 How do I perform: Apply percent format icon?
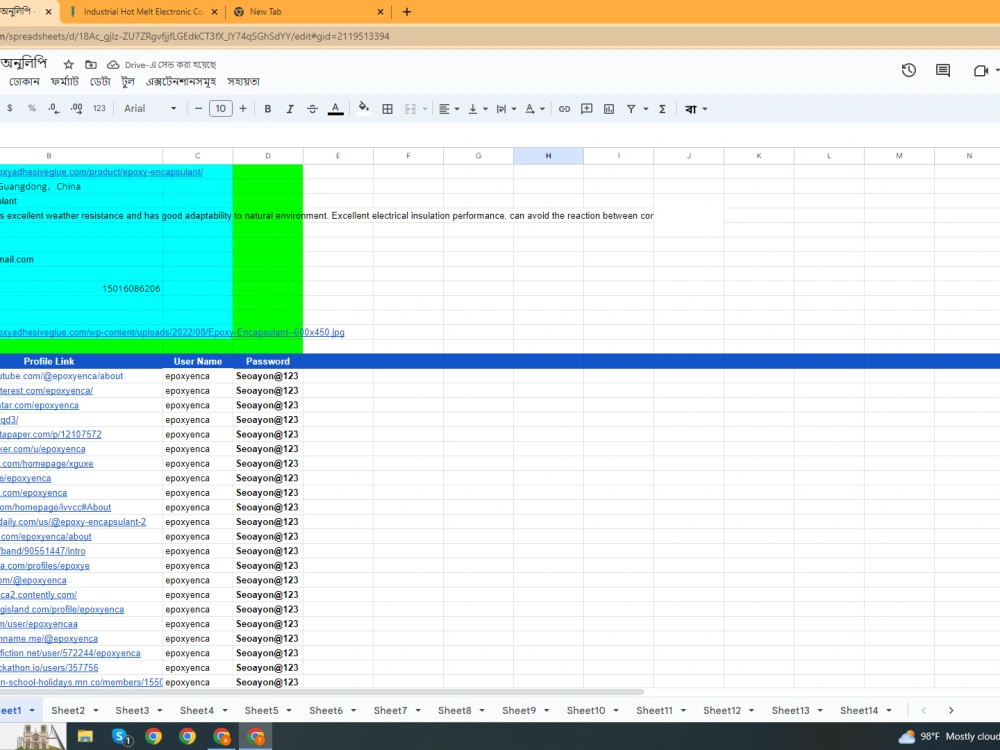click(32, 108)
